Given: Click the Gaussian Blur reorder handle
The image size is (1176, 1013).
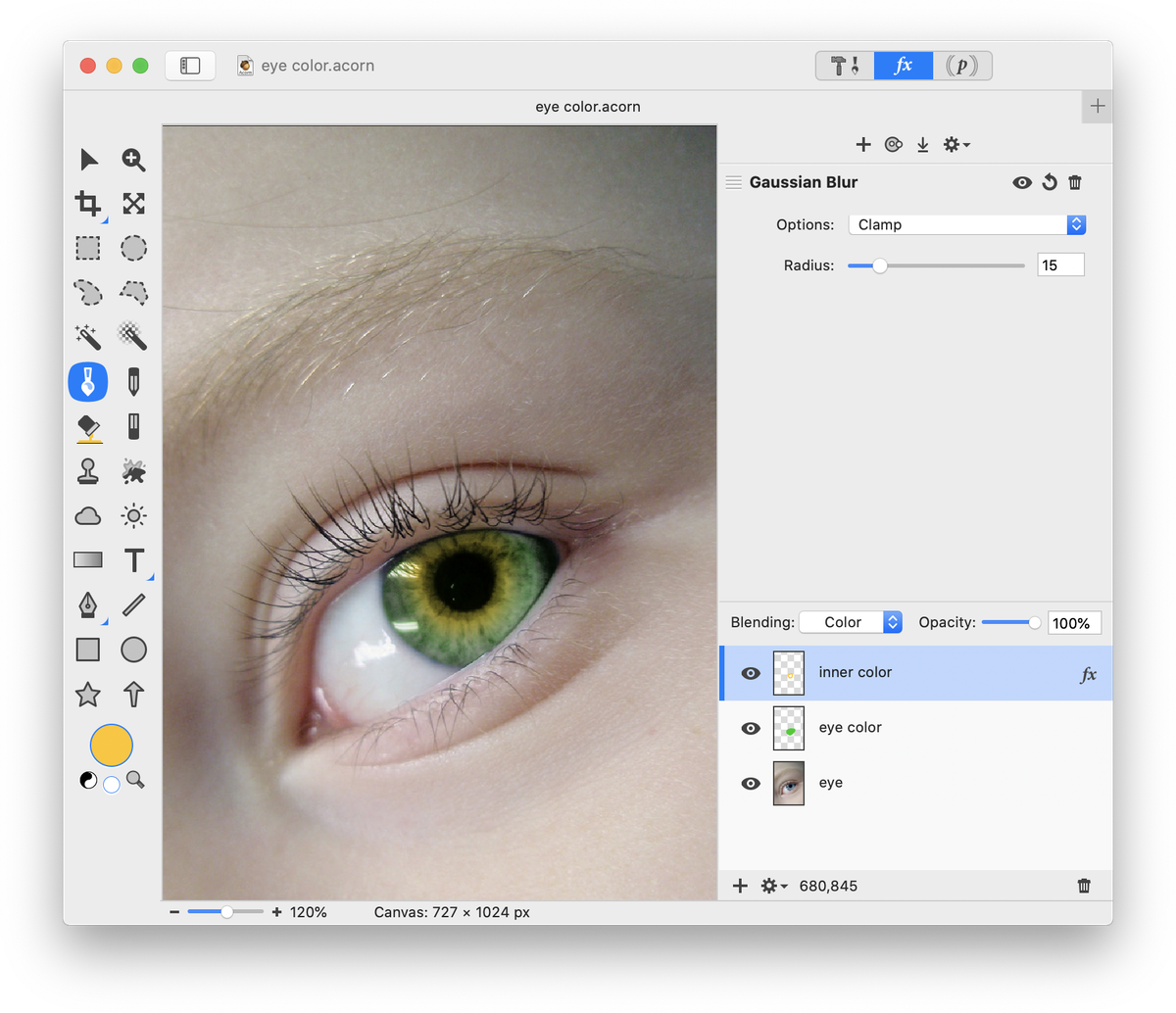Looking at the screenshot, I should coord(734,182).
